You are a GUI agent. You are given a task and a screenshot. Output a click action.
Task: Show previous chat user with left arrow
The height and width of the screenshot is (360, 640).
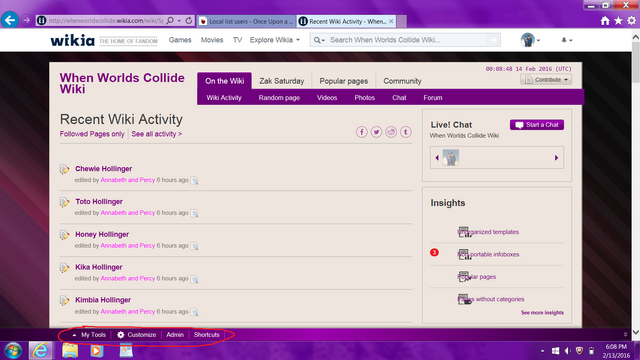point(437,158)
